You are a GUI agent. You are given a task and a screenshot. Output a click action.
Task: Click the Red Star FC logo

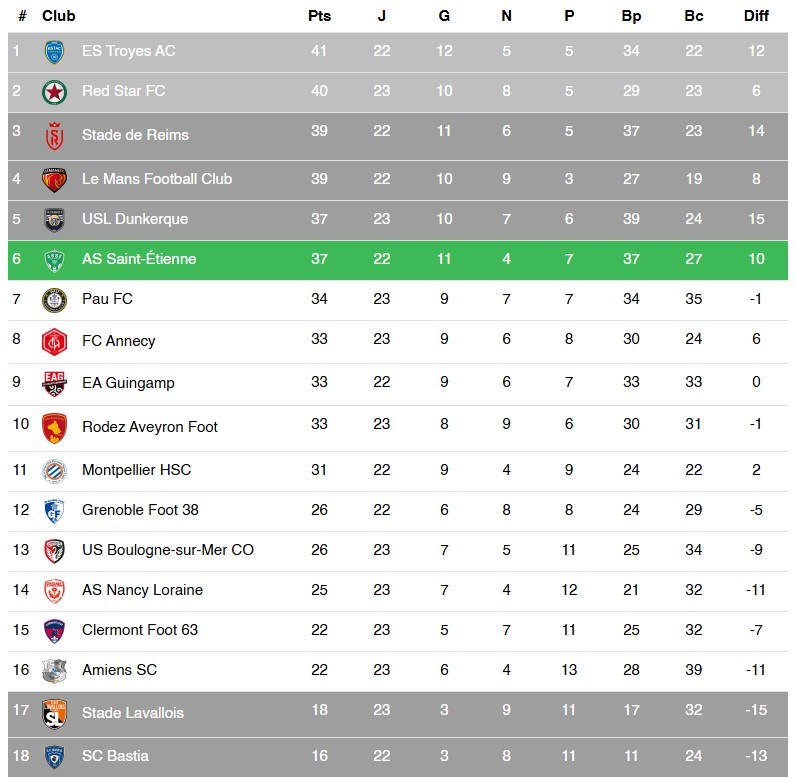[54, 92]
